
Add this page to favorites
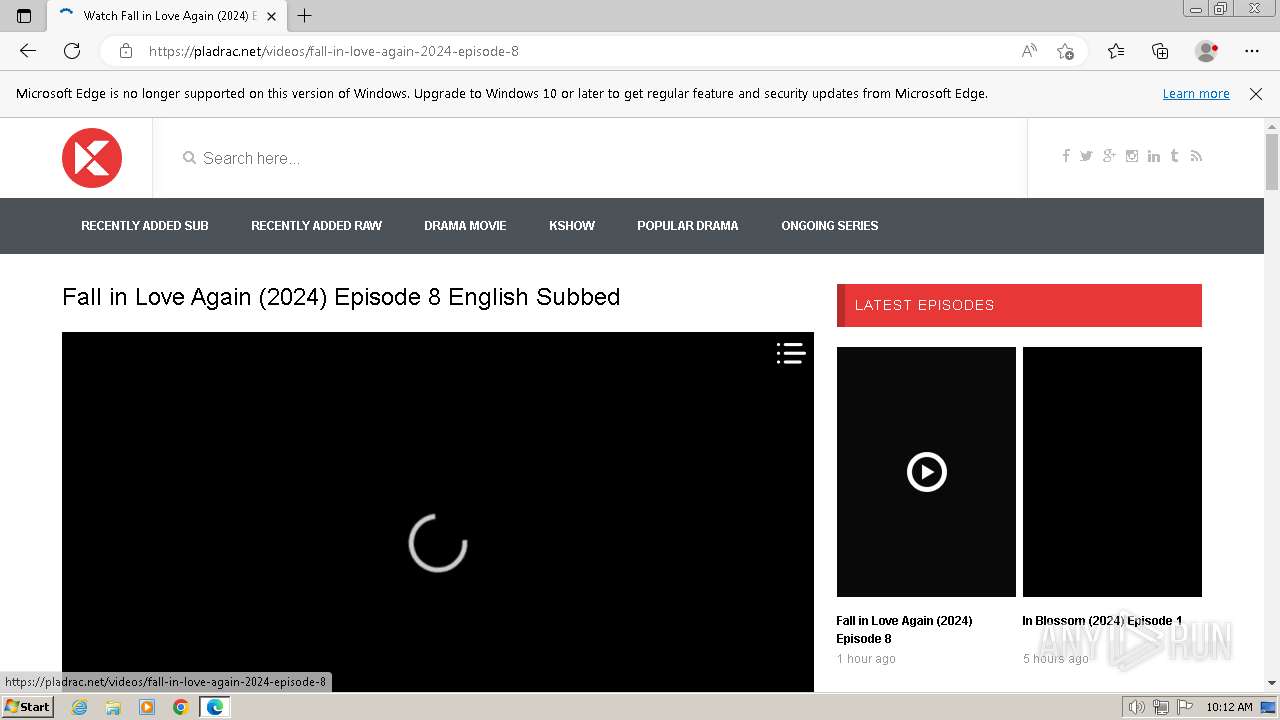(x=1065, y=51)
